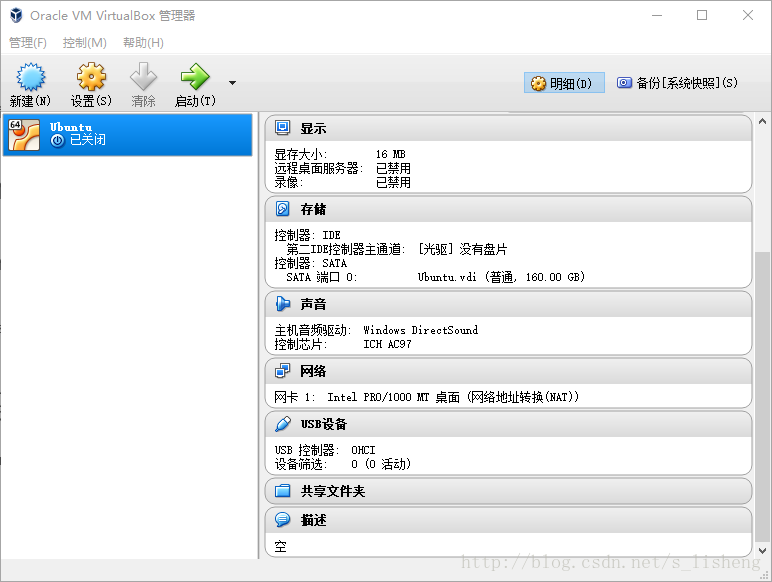Click the powered-off status icon under Ubuntu
The image size is (772, 582).
58,140
